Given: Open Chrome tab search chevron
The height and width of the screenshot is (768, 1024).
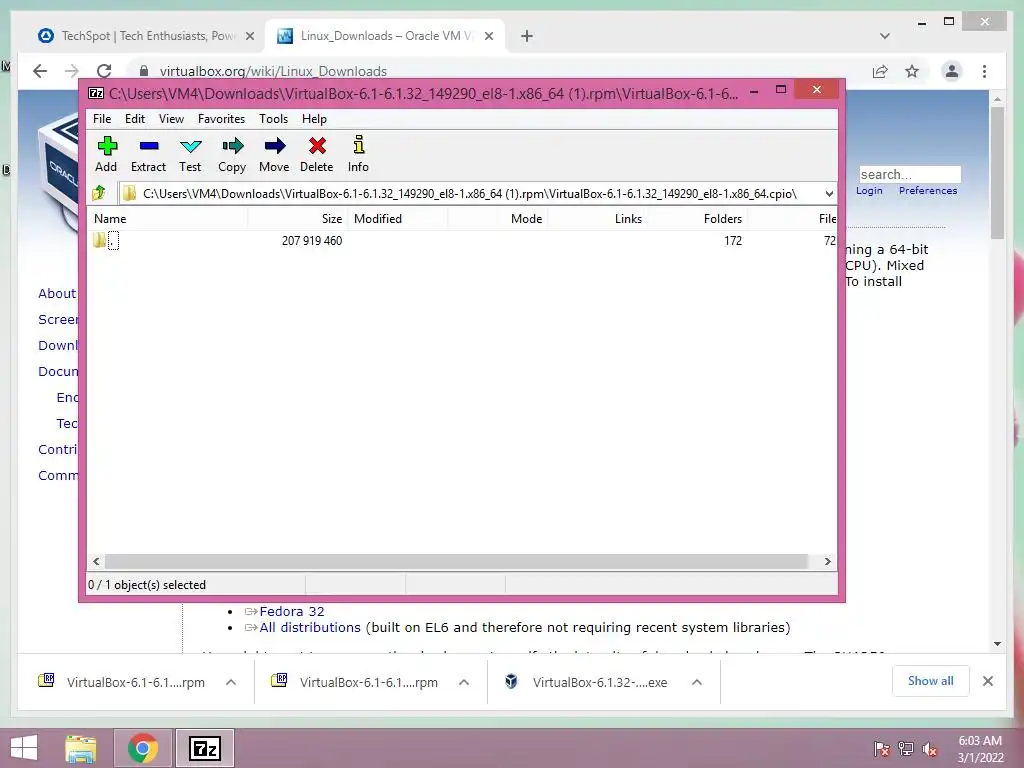Looking at the screenshot, I should coord(884,37).
